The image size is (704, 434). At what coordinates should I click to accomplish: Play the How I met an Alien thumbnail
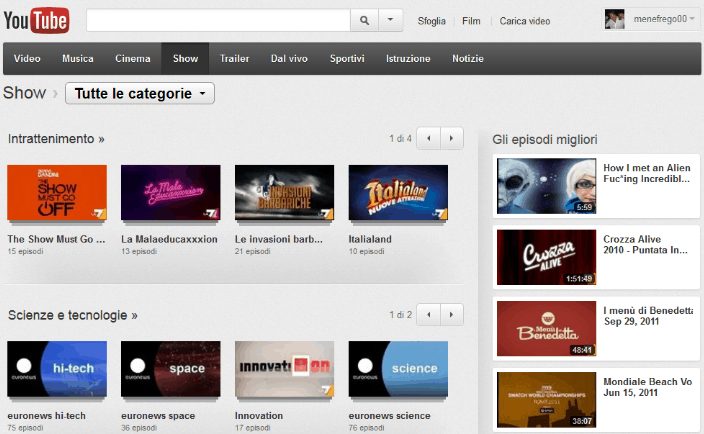[546, 186]
